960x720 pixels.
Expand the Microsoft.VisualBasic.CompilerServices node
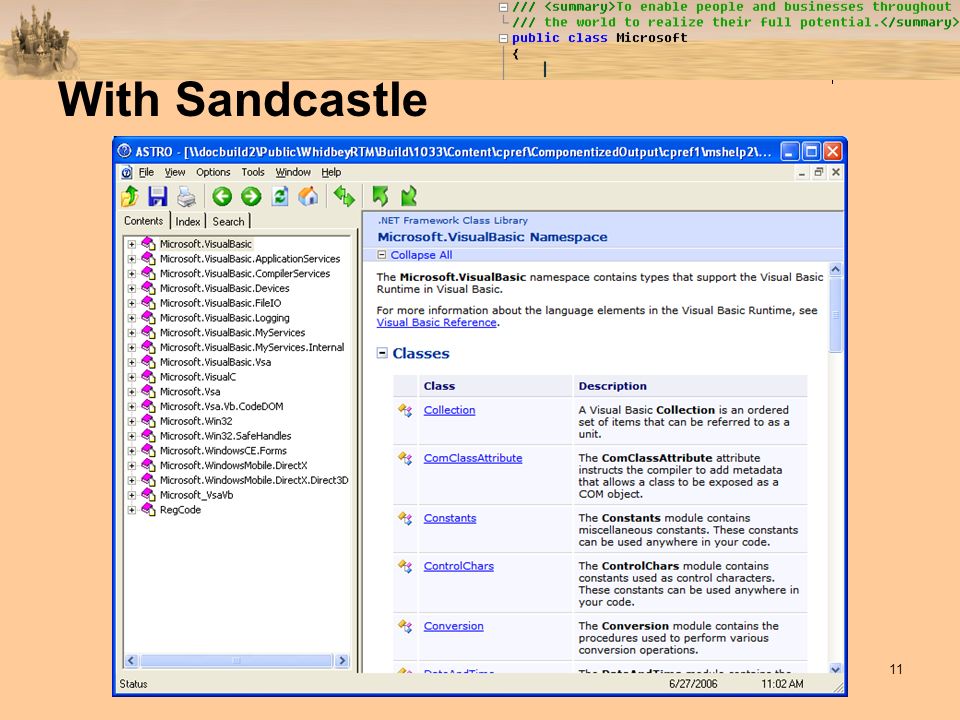coord(132,273)
